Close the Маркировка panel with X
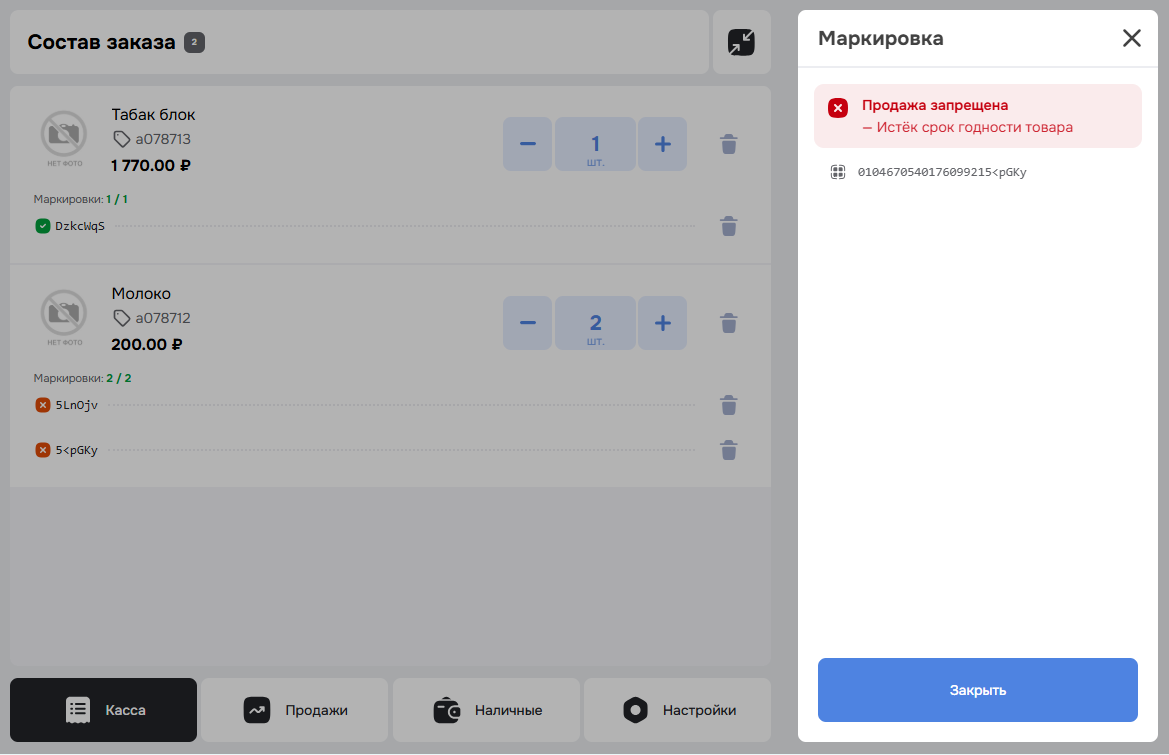The height and width of the screenshot is (755, 1169). tap(1132, 38)
